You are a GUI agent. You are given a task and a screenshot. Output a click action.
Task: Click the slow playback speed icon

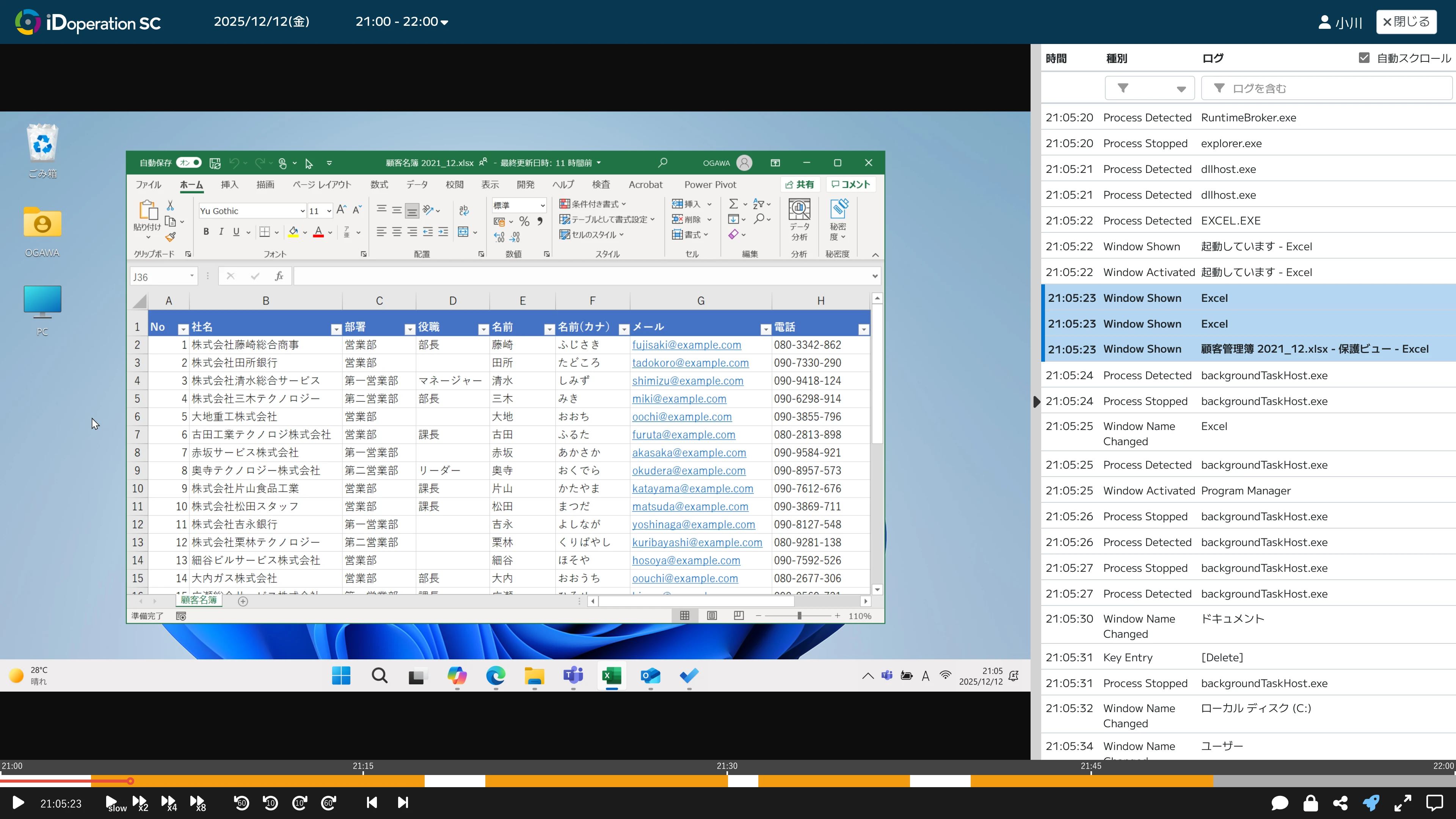pos(115,803)
